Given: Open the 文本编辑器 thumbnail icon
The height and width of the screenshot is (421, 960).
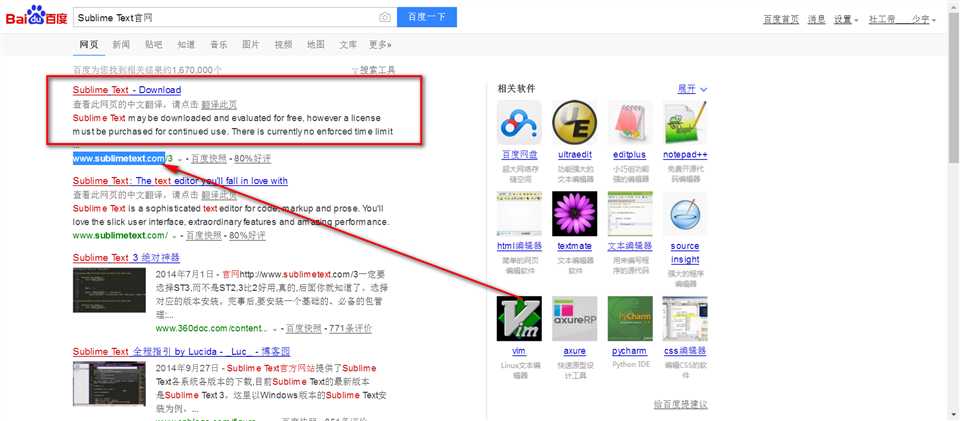Looking at the screenshot, I should (629, 214).
